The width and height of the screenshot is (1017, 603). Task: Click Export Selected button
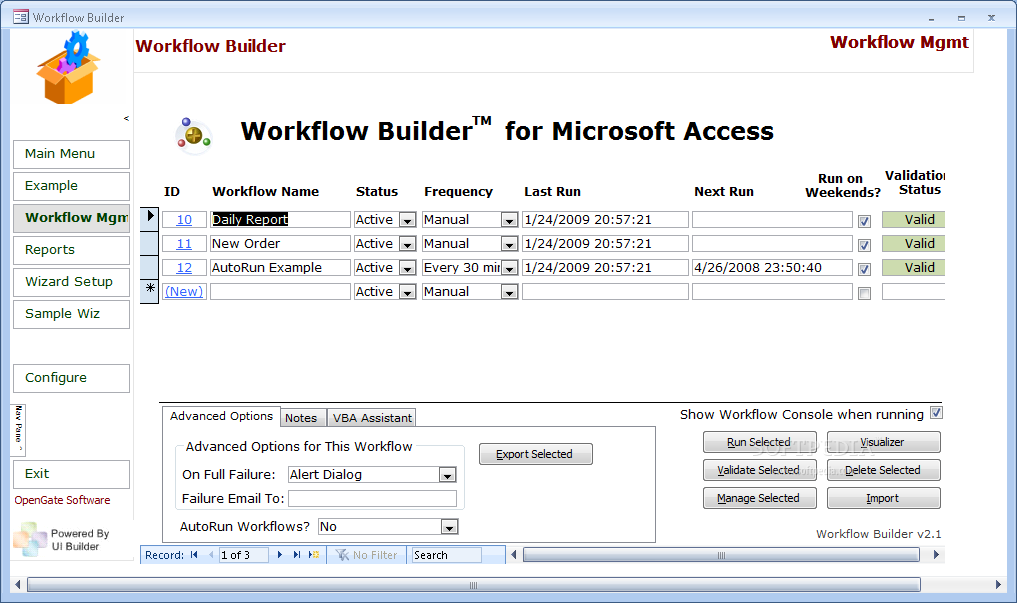(536, 454)
